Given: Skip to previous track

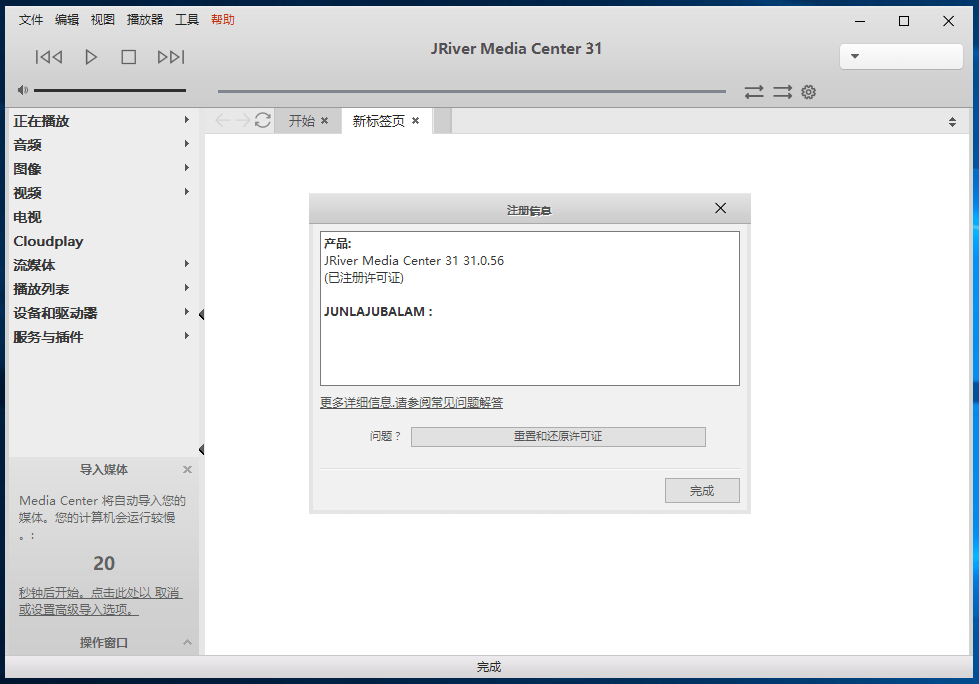Looking at the screenshot, I should 49,57.
